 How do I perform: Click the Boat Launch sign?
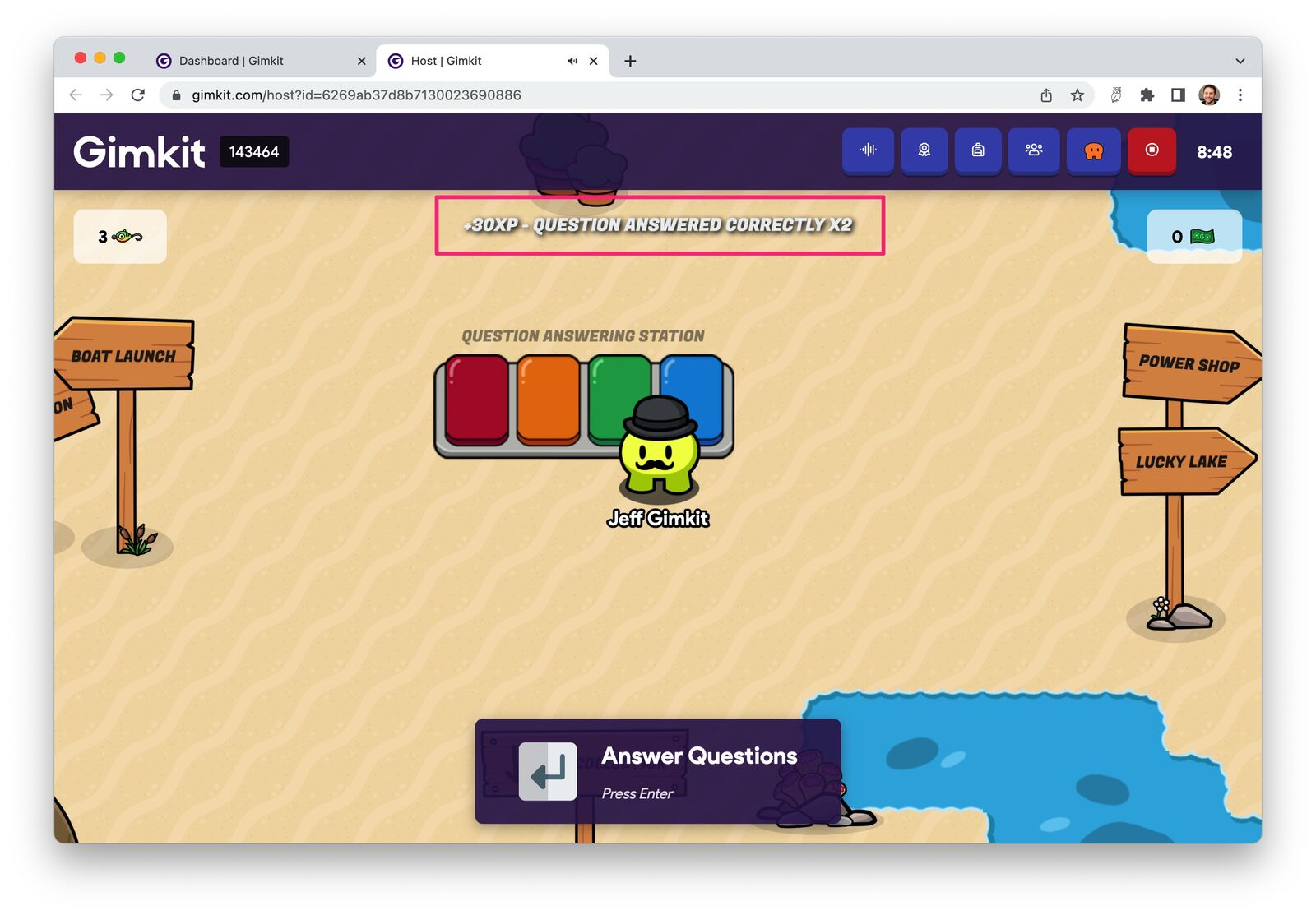pos(123,354)
